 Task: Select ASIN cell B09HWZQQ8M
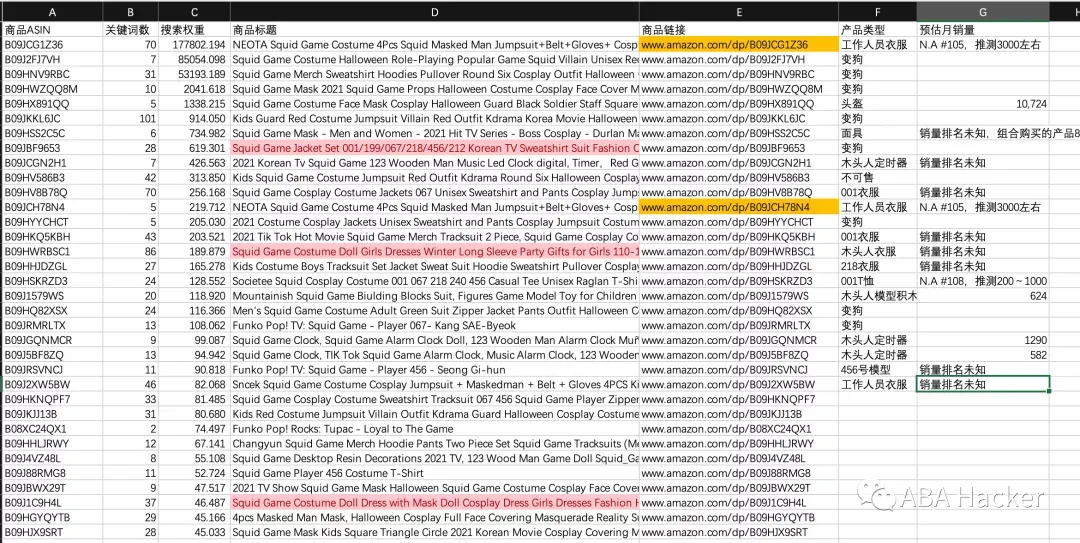point(52,89)
